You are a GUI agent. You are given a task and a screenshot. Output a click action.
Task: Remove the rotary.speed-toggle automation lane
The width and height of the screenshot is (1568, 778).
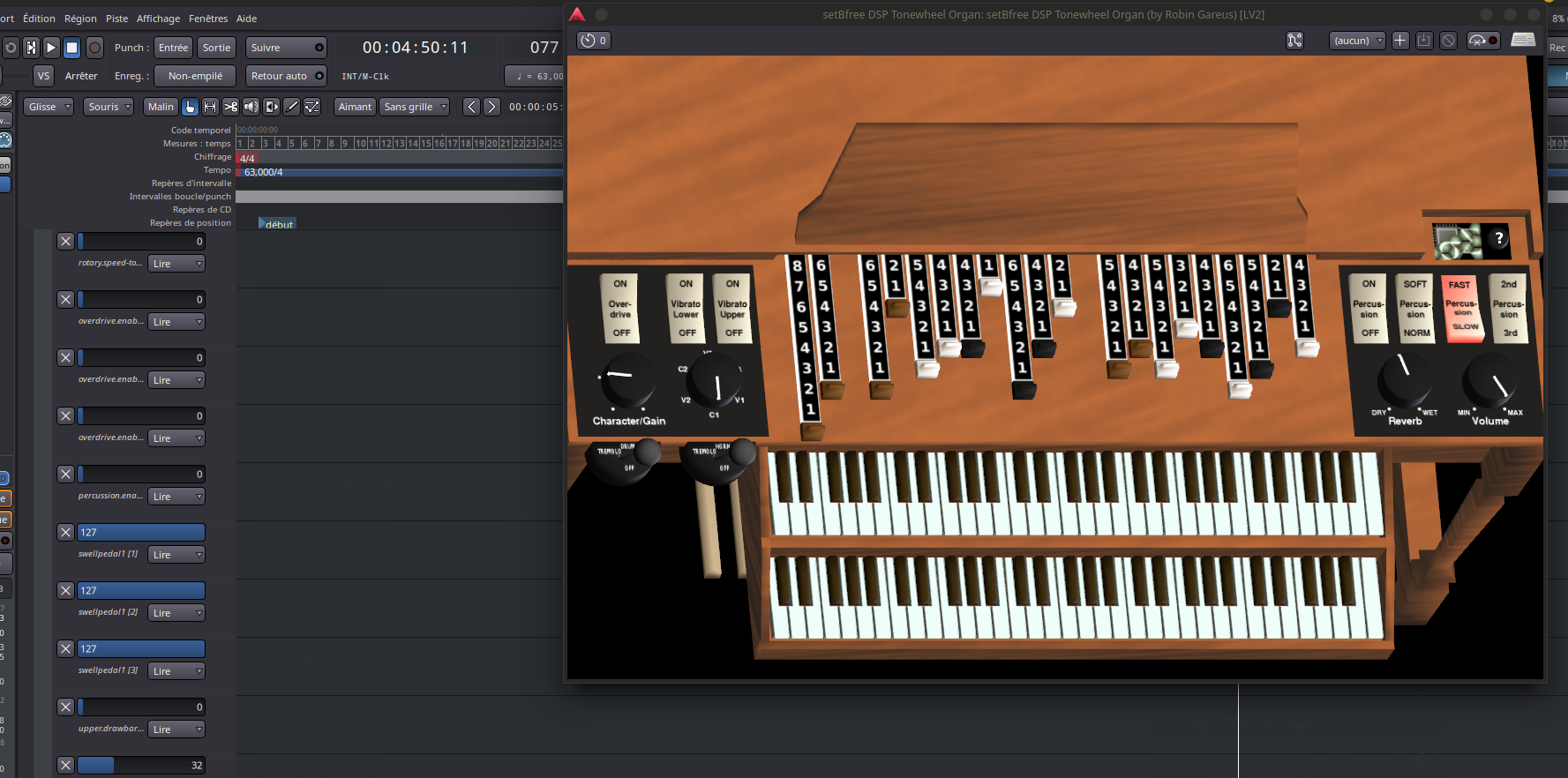[65, 241]
